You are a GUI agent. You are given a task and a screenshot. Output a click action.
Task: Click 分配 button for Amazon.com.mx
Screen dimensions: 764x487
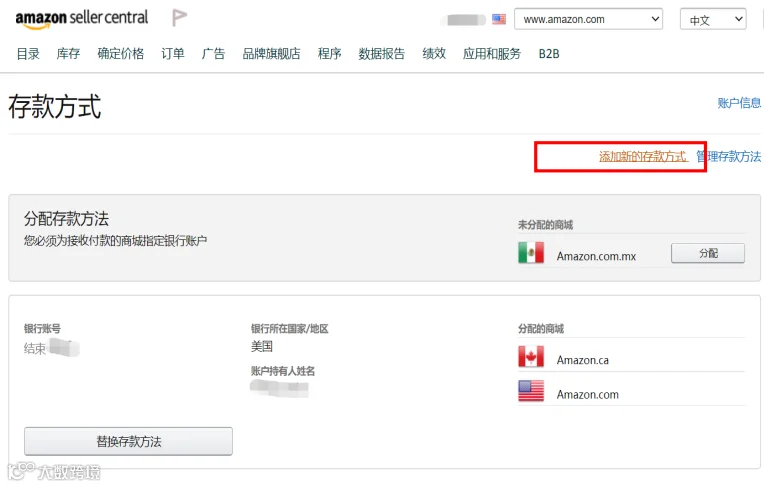708,253
